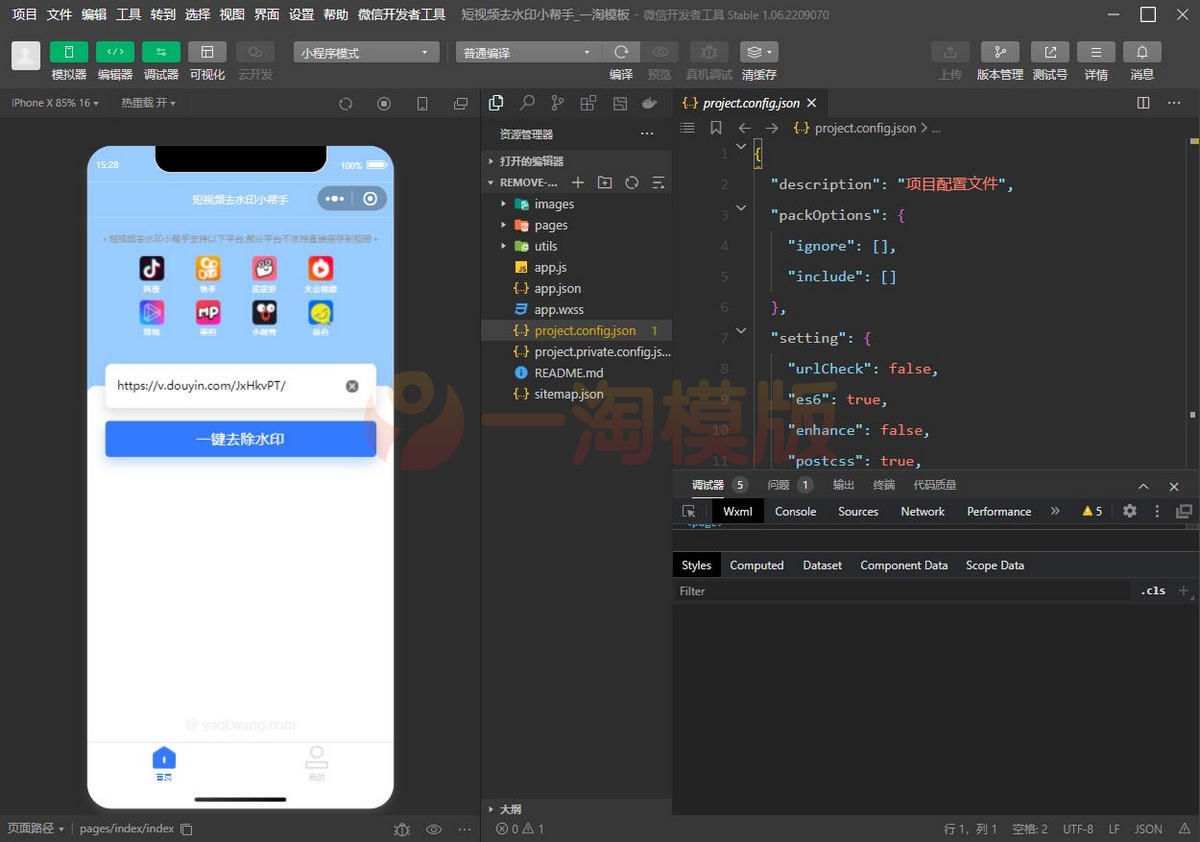Viewport: 1200px width, 842px height.
Task: Expand the images folder
Action: click(x=576, y=204)
